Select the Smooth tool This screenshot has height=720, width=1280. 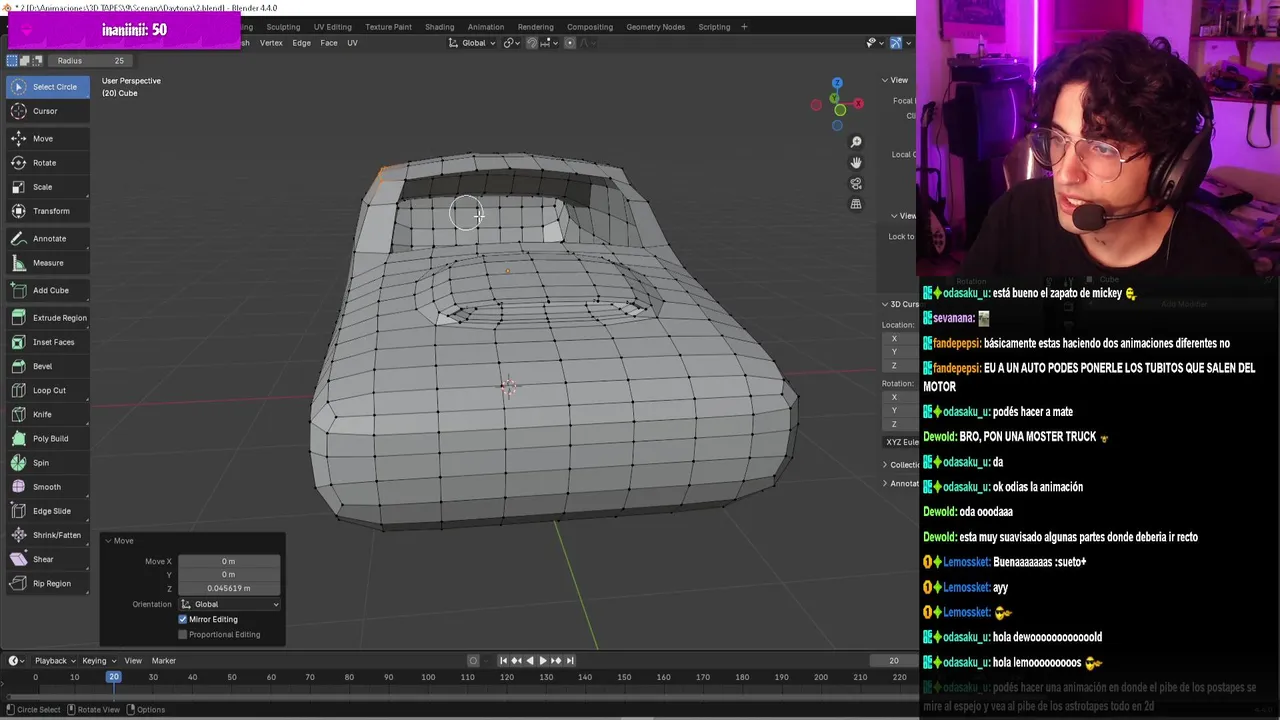47,487
